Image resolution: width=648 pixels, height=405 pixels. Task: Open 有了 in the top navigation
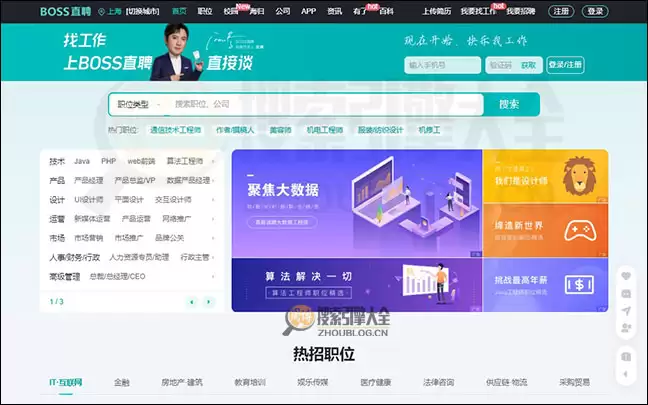[360, 12]
